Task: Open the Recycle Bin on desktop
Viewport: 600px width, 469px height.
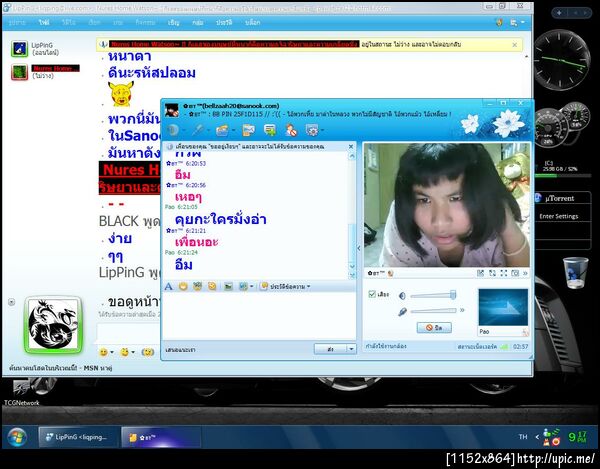Action: 576,273
